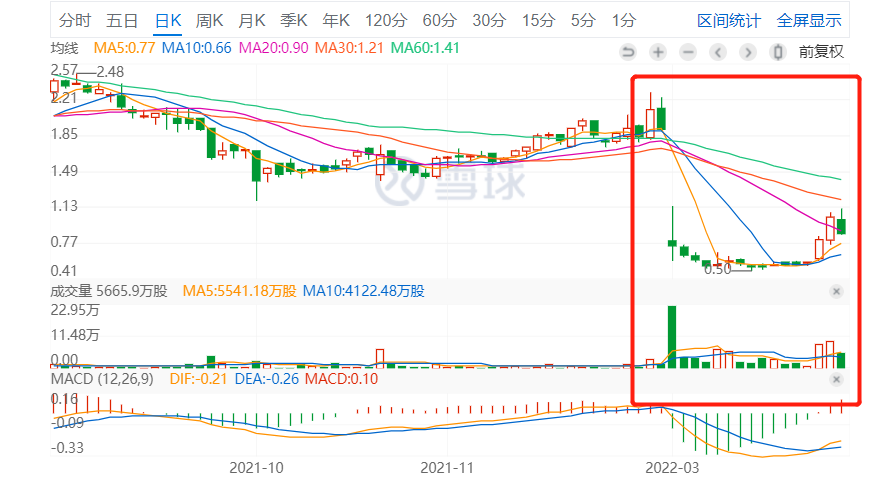
Task: Select the 周K weekly chart tab
Action: 210,20
